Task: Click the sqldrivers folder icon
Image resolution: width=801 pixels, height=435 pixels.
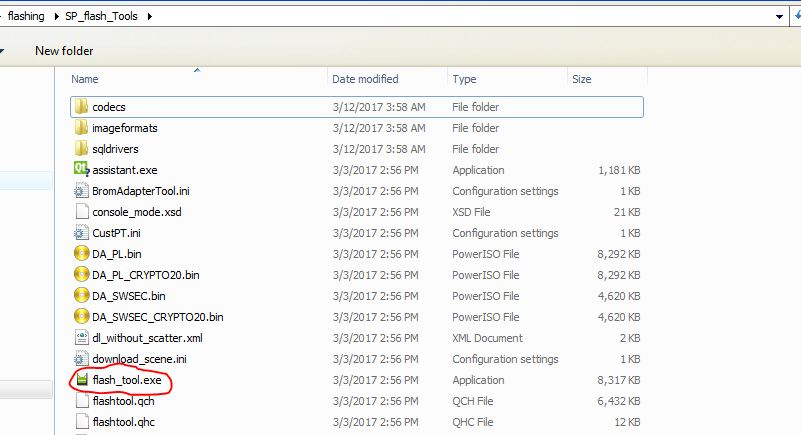Action: pyautogui.click(x=81, y=149)
